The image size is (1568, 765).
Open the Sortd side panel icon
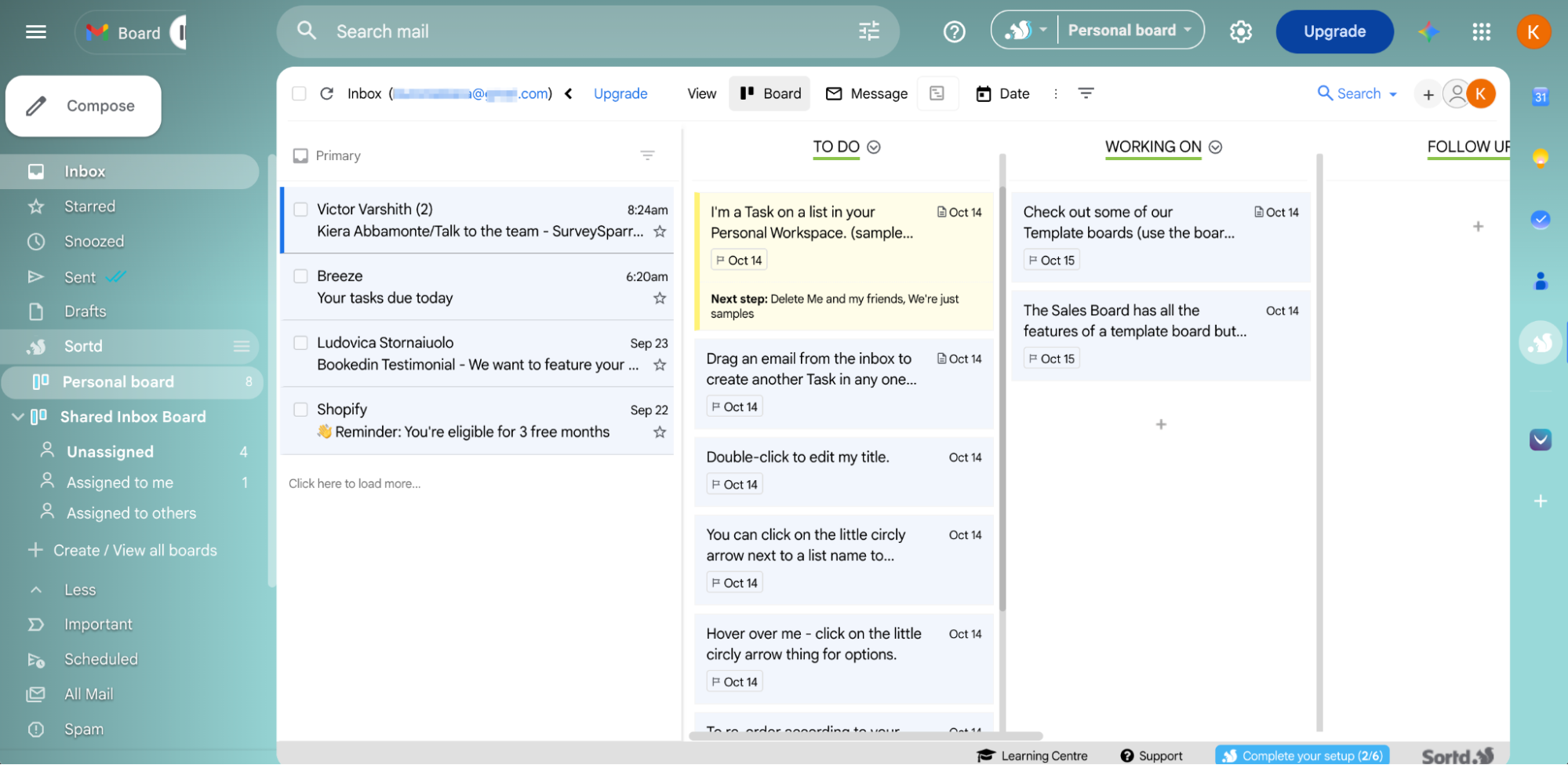pos(1540,343)
